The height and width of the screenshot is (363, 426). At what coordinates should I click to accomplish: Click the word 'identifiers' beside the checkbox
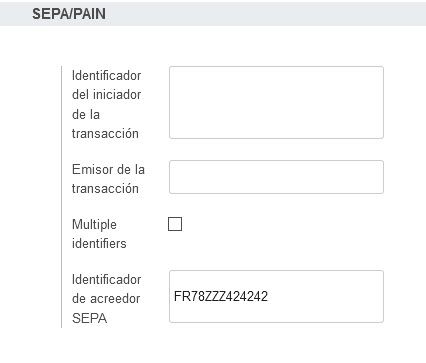tap(99, 243)
